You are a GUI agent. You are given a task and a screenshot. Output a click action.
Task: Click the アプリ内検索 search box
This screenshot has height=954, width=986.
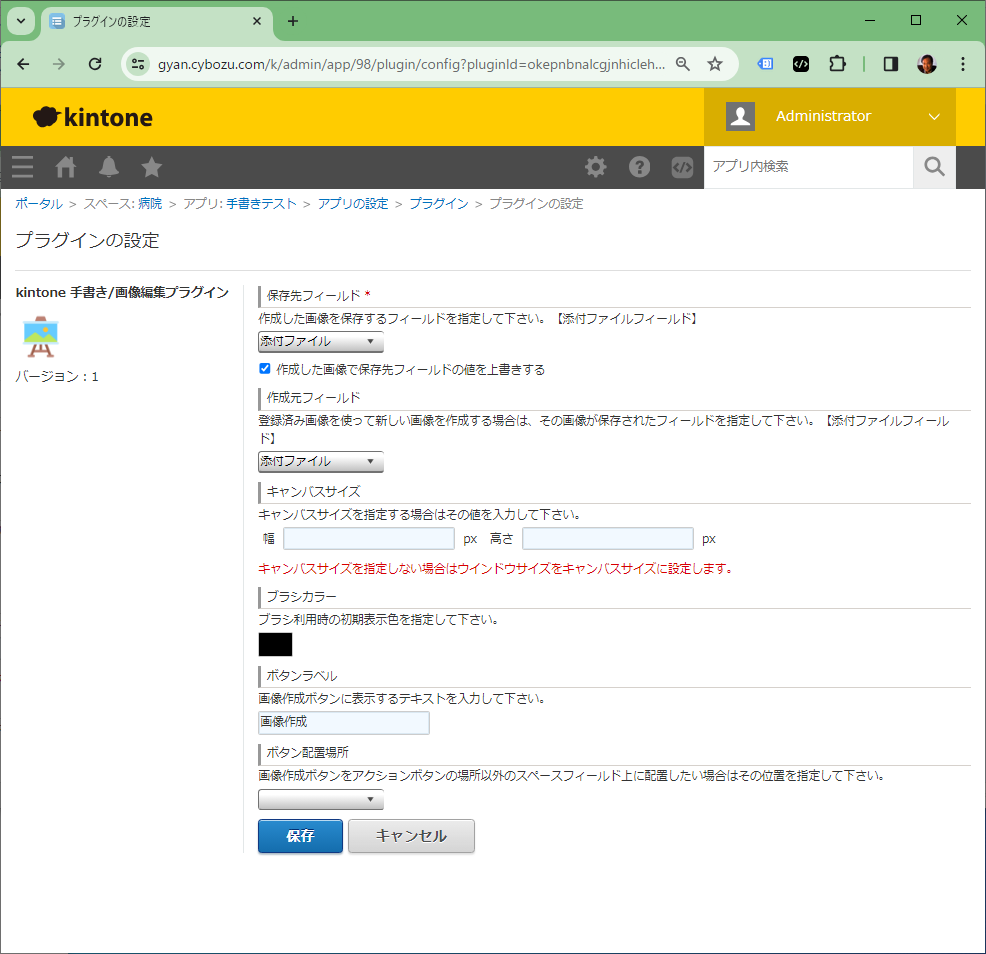(x=809, y=167)
